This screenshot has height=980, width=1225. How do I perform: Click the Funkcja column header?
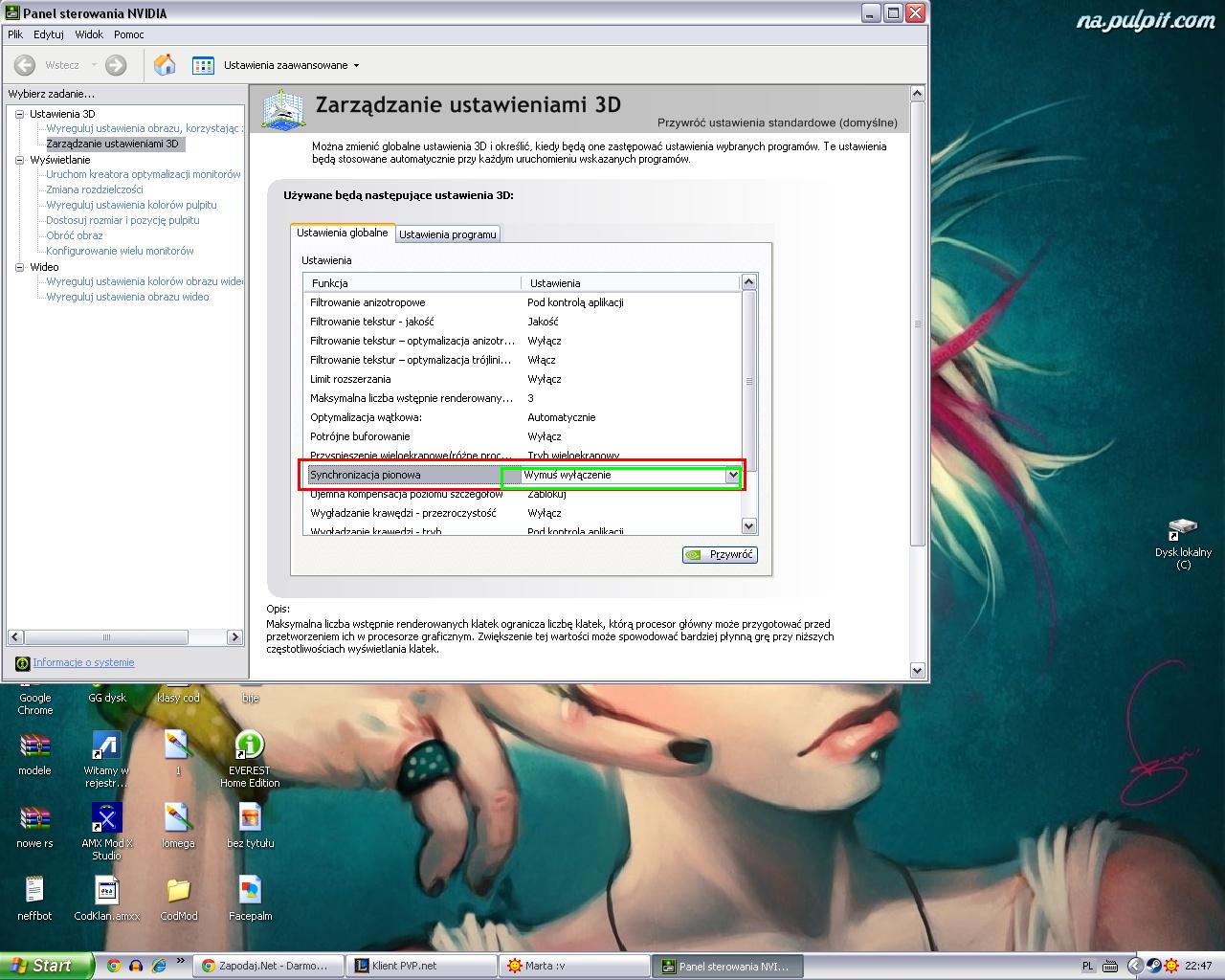click(x=412, y=283)
